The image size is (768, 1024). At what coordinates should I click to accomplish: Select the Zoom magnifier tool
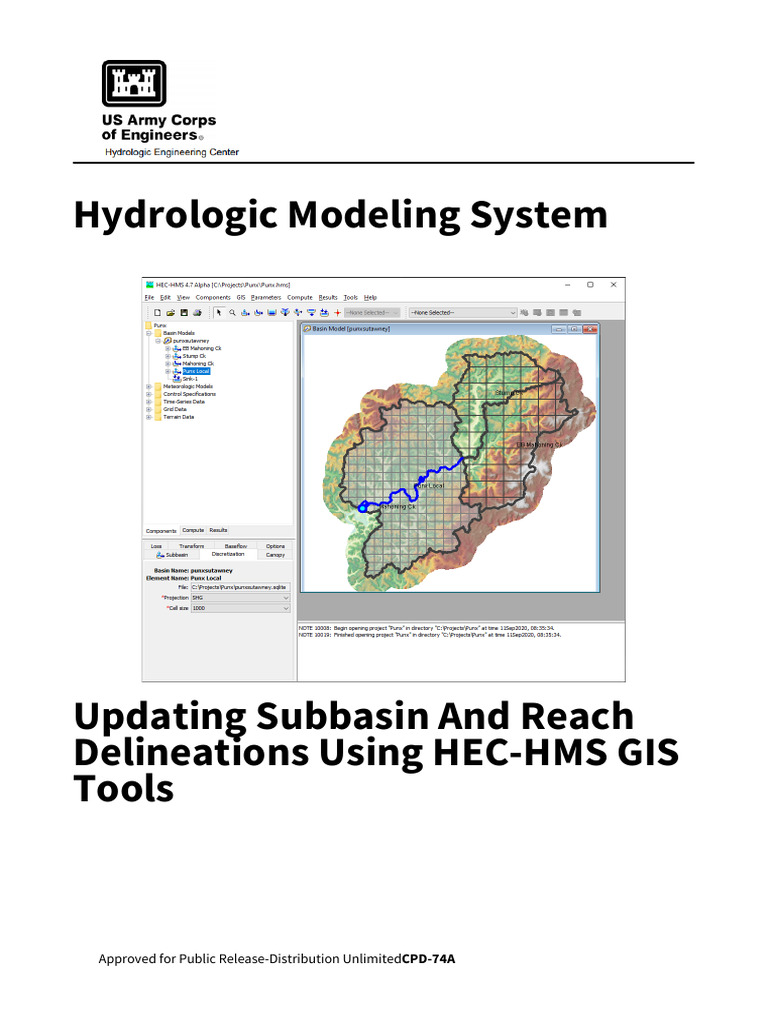click(x=232, y=313)
